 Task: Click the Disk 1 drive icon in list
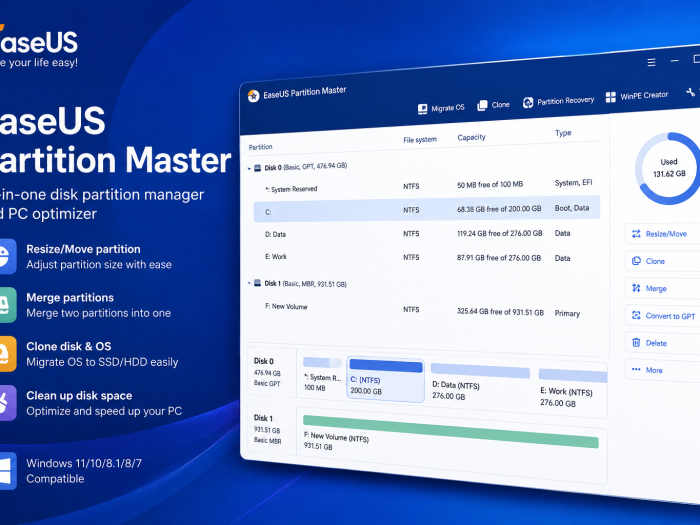point(258,283)
